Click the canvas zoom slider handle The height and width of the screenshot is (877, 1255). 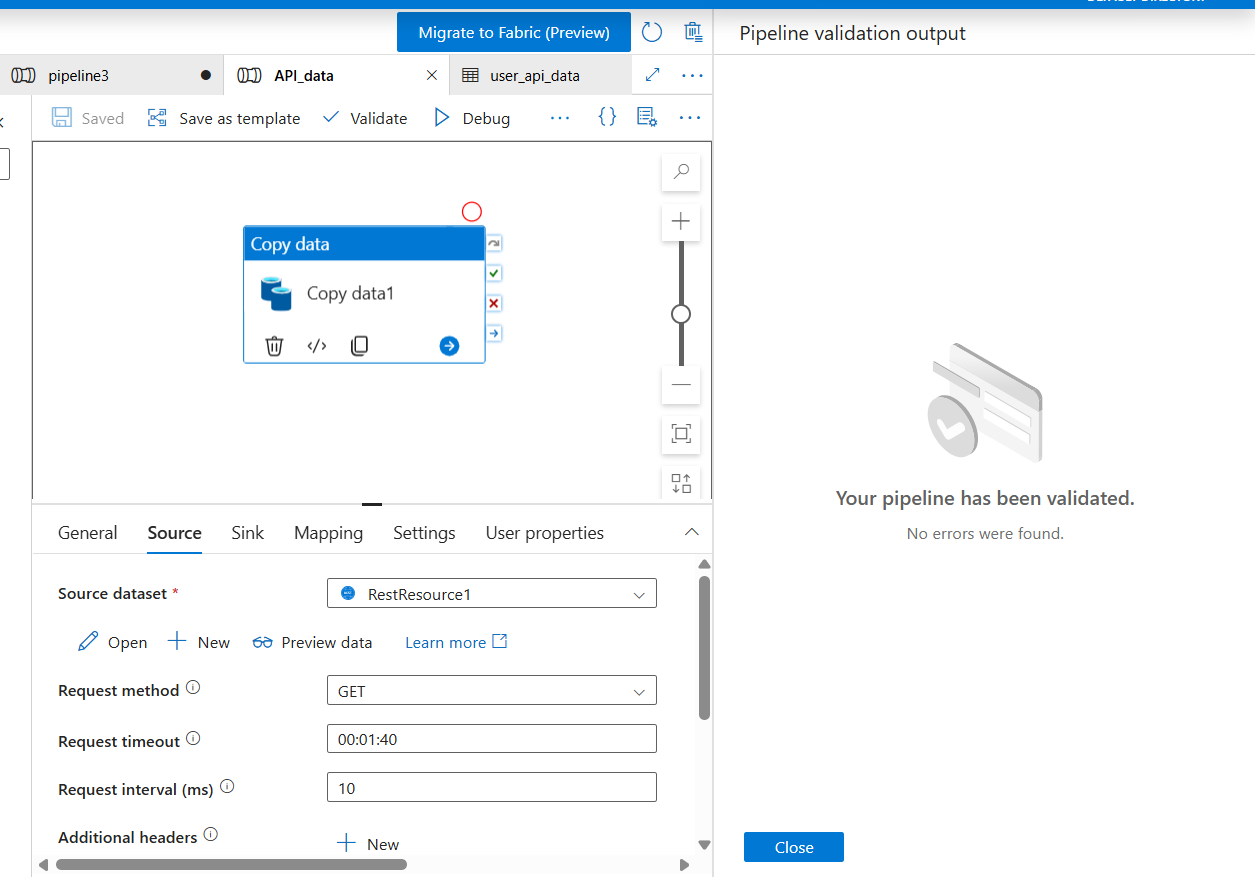point(681,314)
